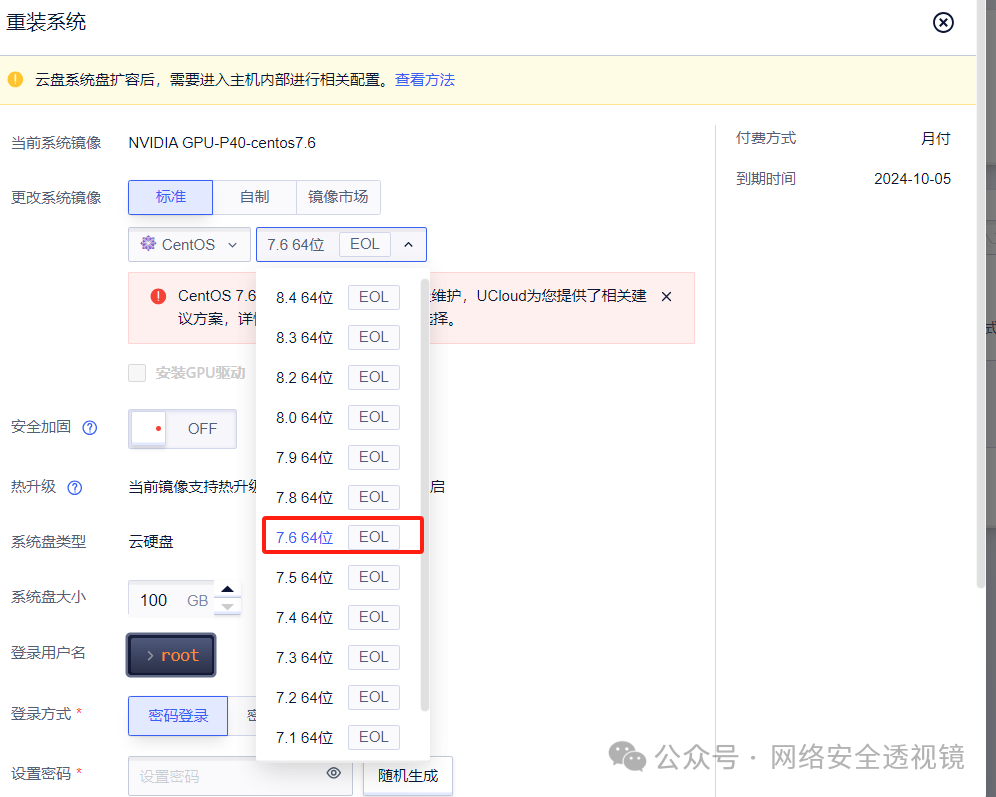Screen dimensions: 996x797
Task: Click the warning icon on the yellow notice banner
Action: tap(15, 79)
